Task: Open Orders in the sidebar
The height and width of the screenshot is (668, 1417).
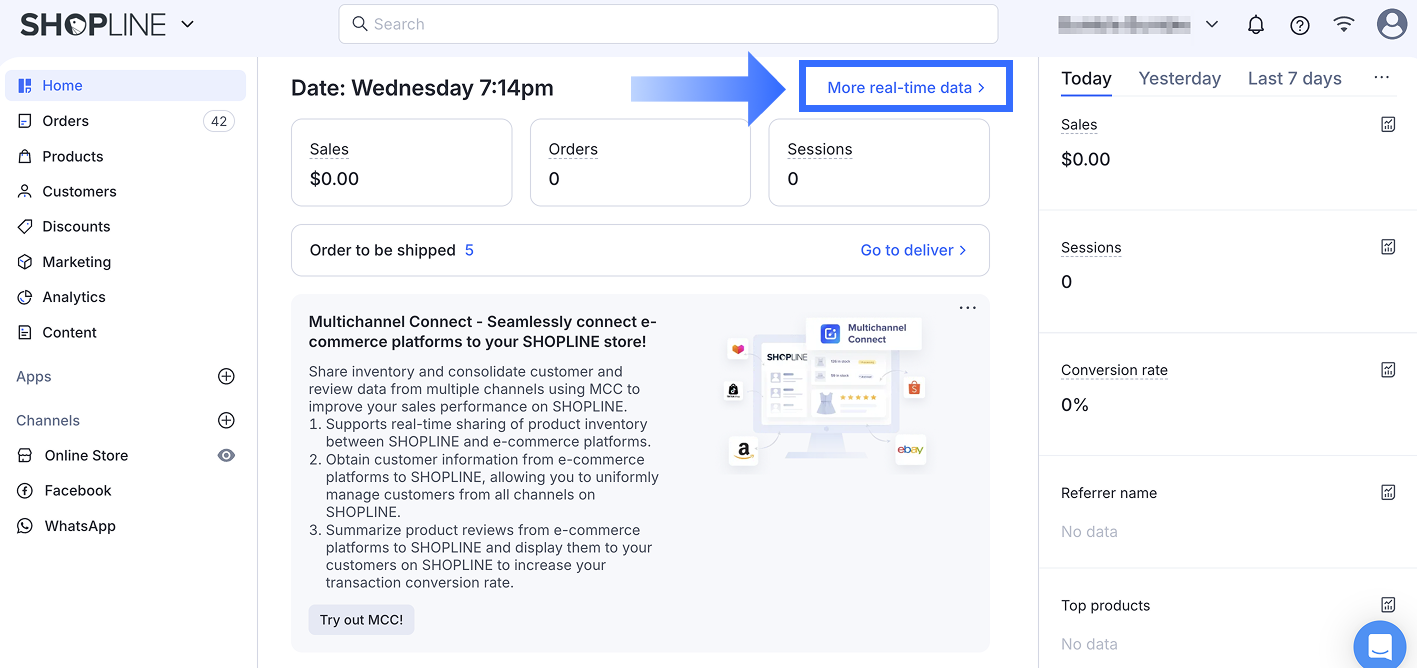Action: pyautogui.click(x=66, y=121)
